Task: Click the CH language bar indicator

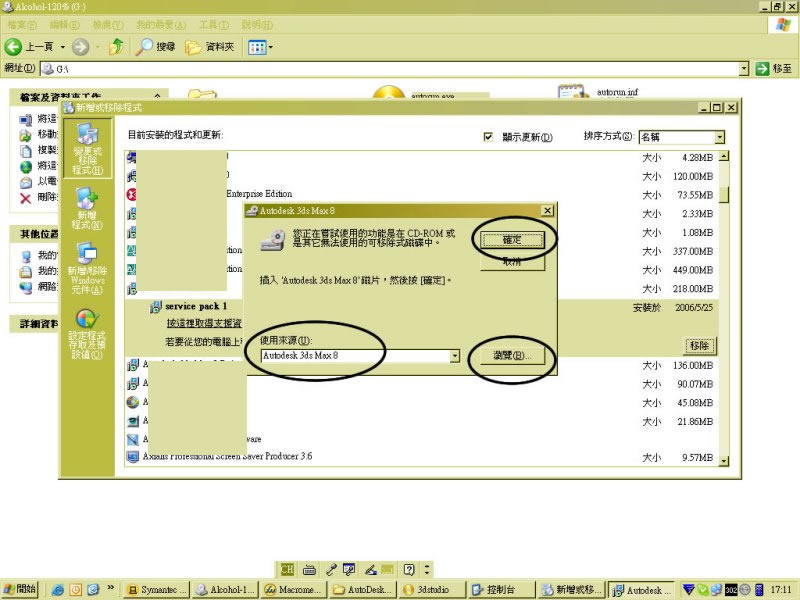Action: 287,569
